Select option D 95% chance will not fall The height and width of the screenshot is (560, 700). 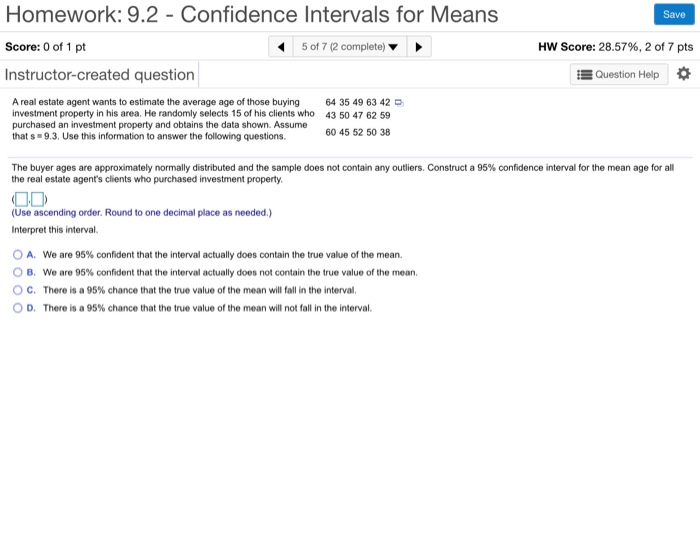pyautogui.click(x=17, y=308)
